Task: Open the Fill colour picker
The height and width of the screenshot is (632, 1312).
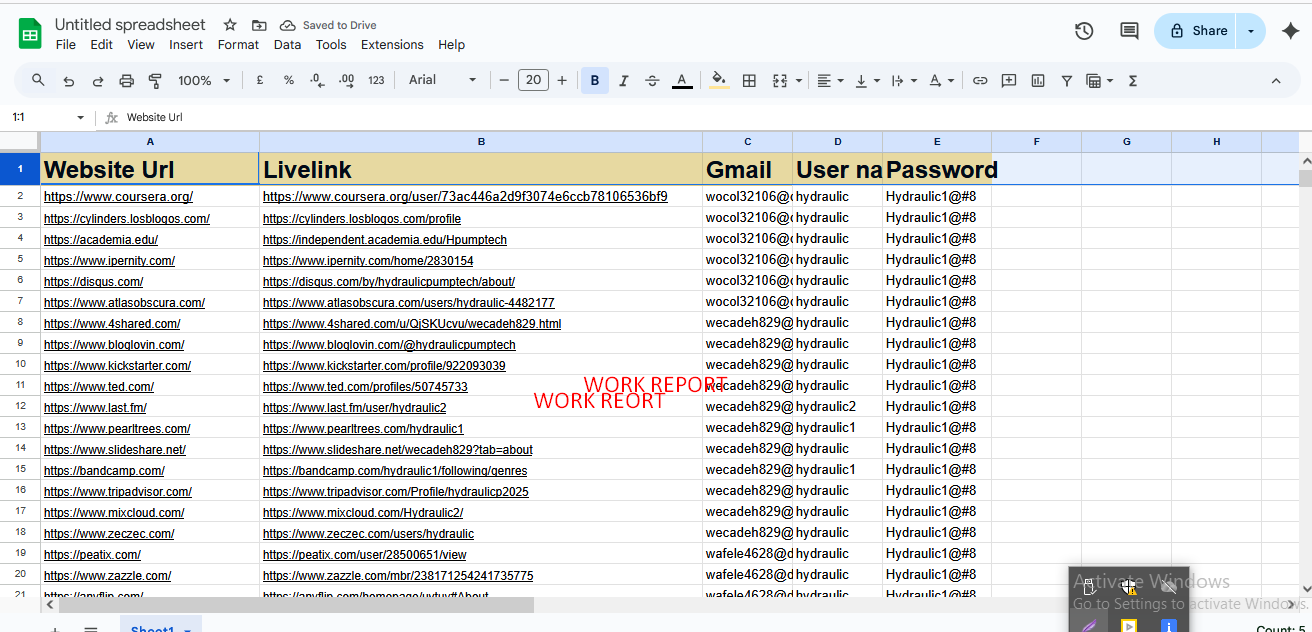Action: (x=719, y=81)
